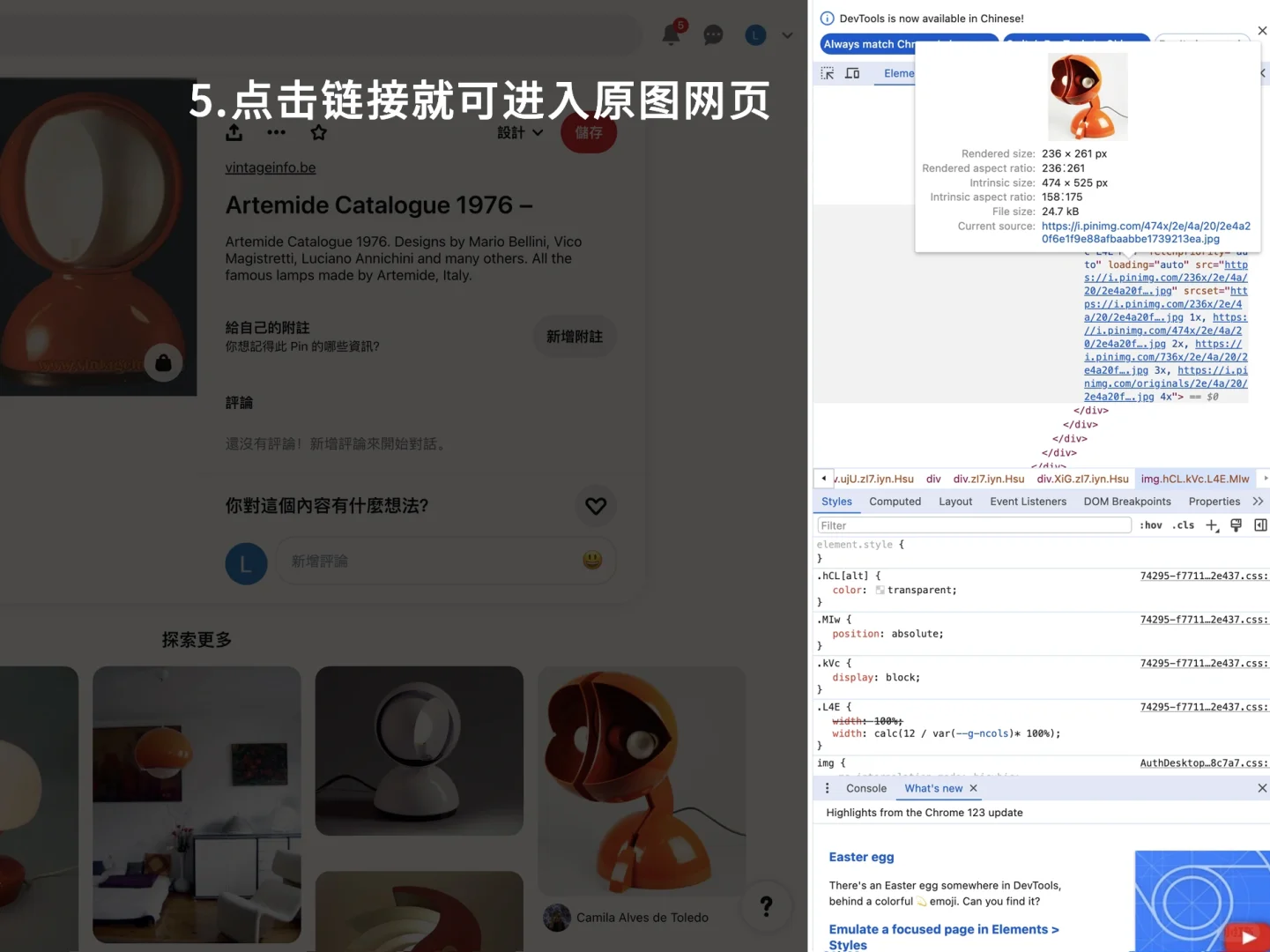Open the three-dot options icon on the Pin
Viewport: 1270px width, 952px height.
[x=276, y=132]
